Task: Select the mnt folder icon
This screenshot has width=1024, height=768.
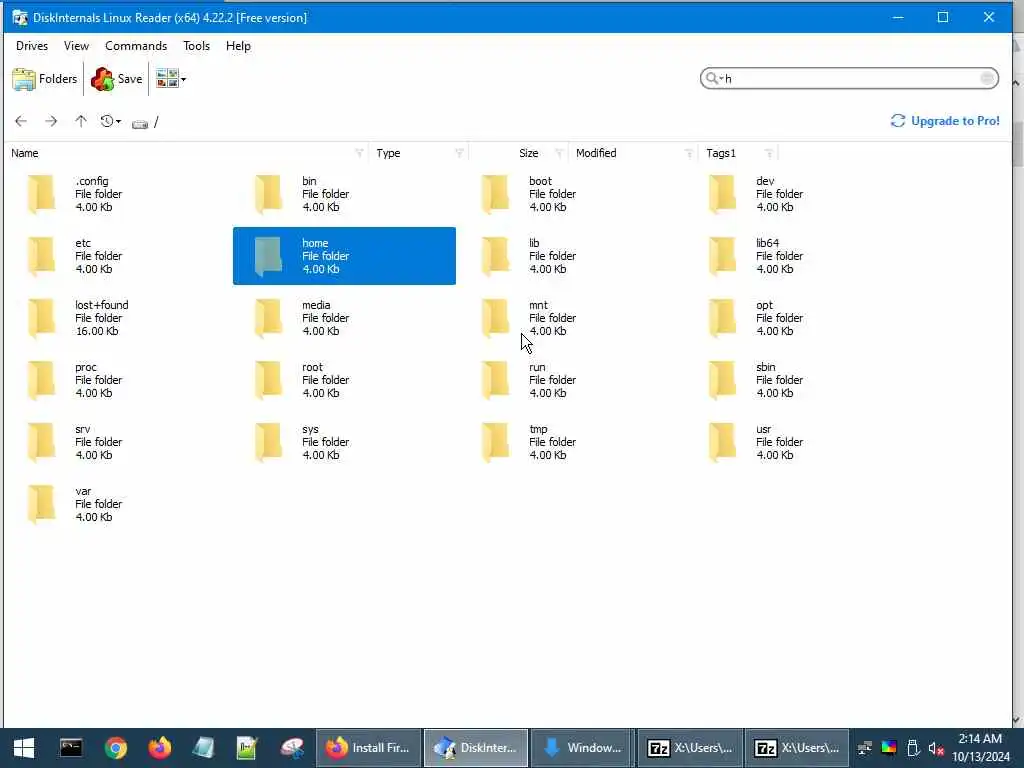Action: tap(496, 318)
